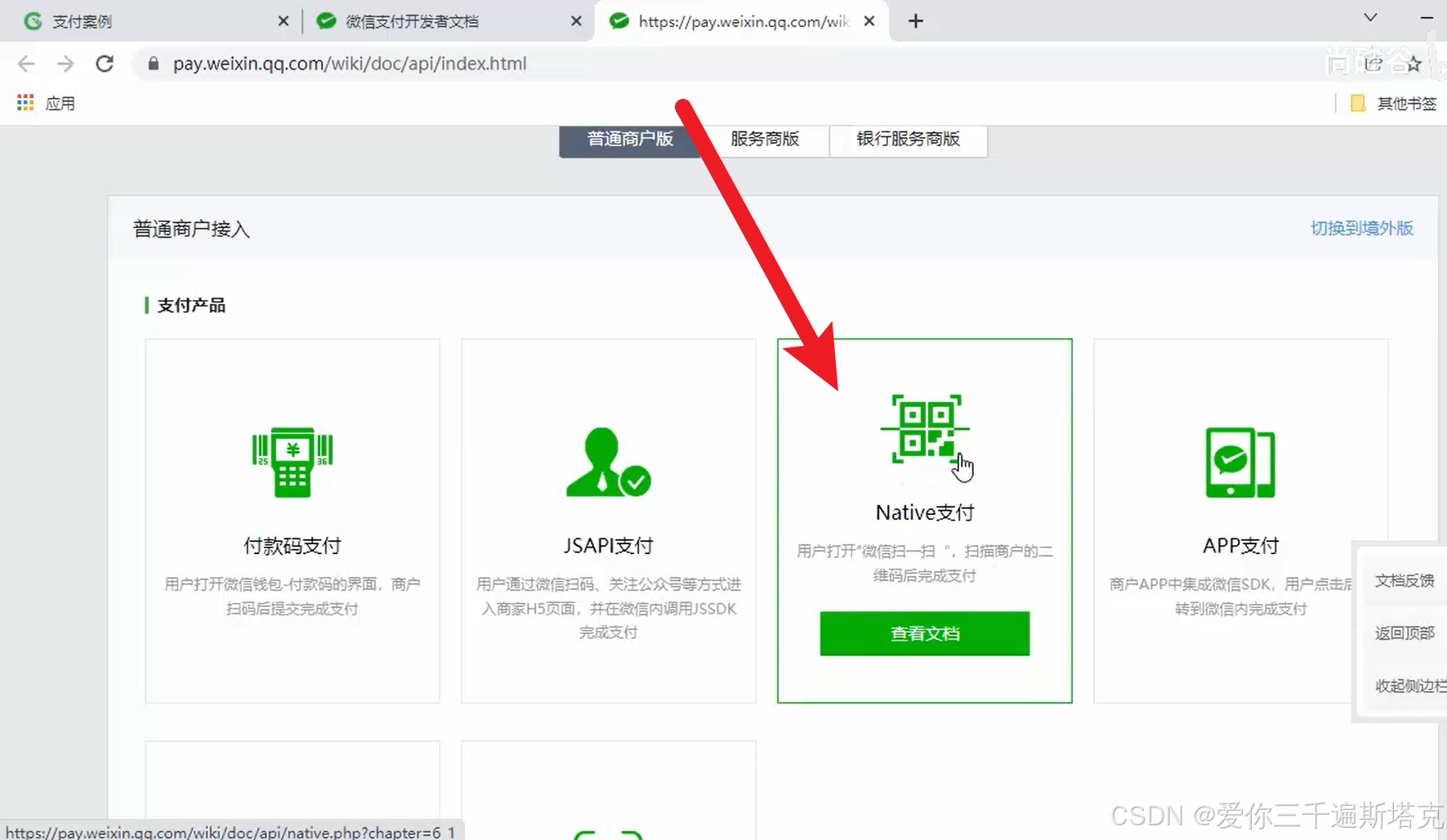Click the lock icon in address bar

pos(153,64)
